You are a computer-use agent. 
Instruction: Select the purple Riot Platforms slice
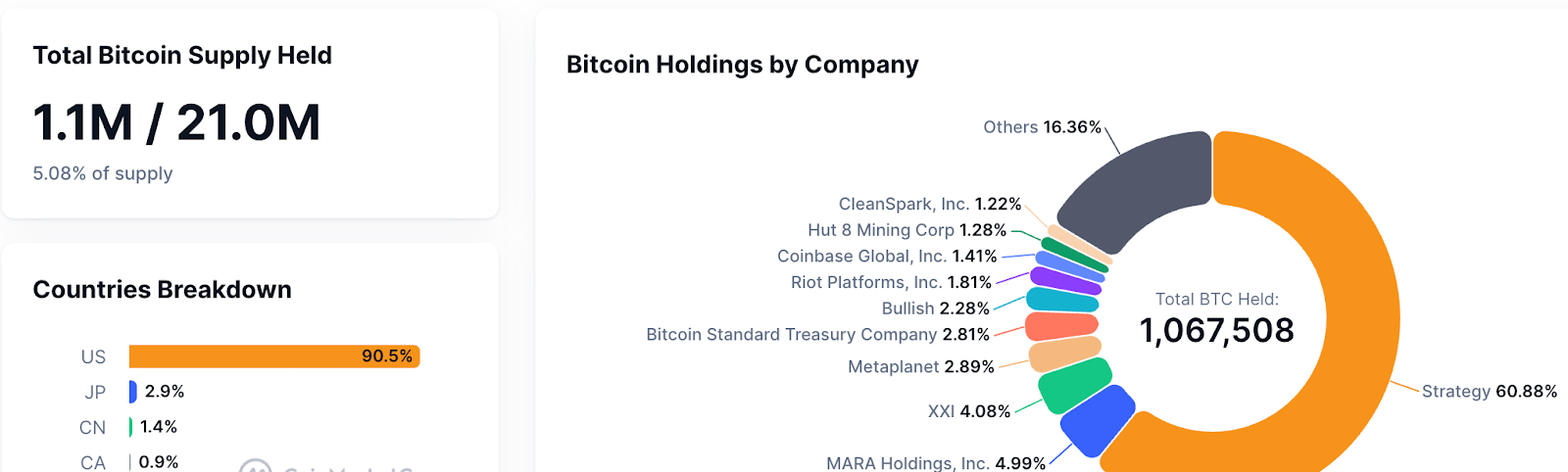click(x=1066, y=280)
